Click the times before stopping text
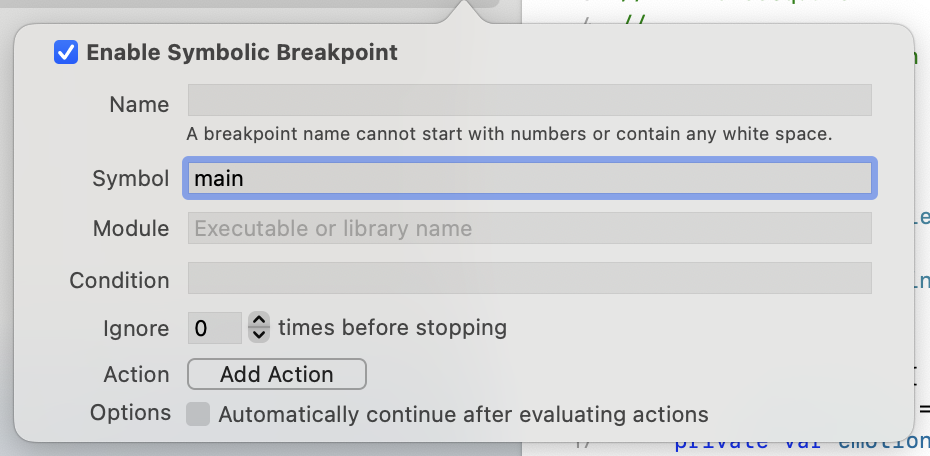This screenshot has width=930, height=456. pyautogui.click(x=392, y=328)
